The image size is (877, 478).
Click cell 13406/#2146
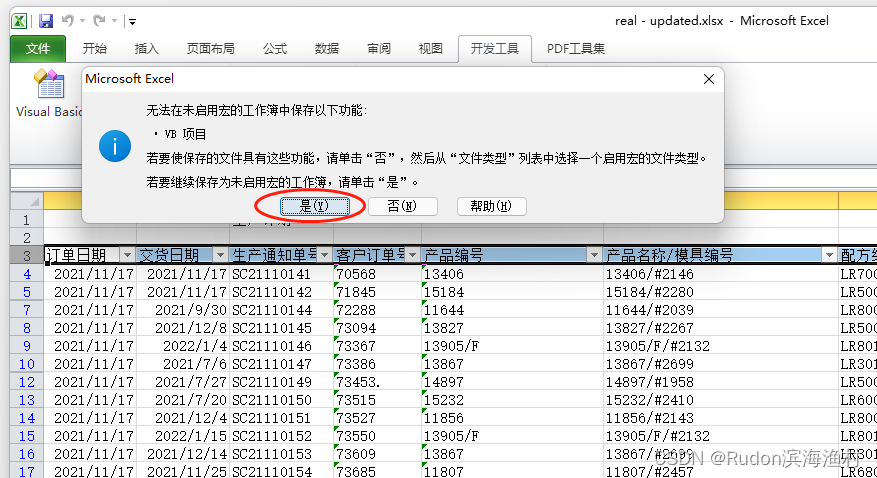point(721,274)
